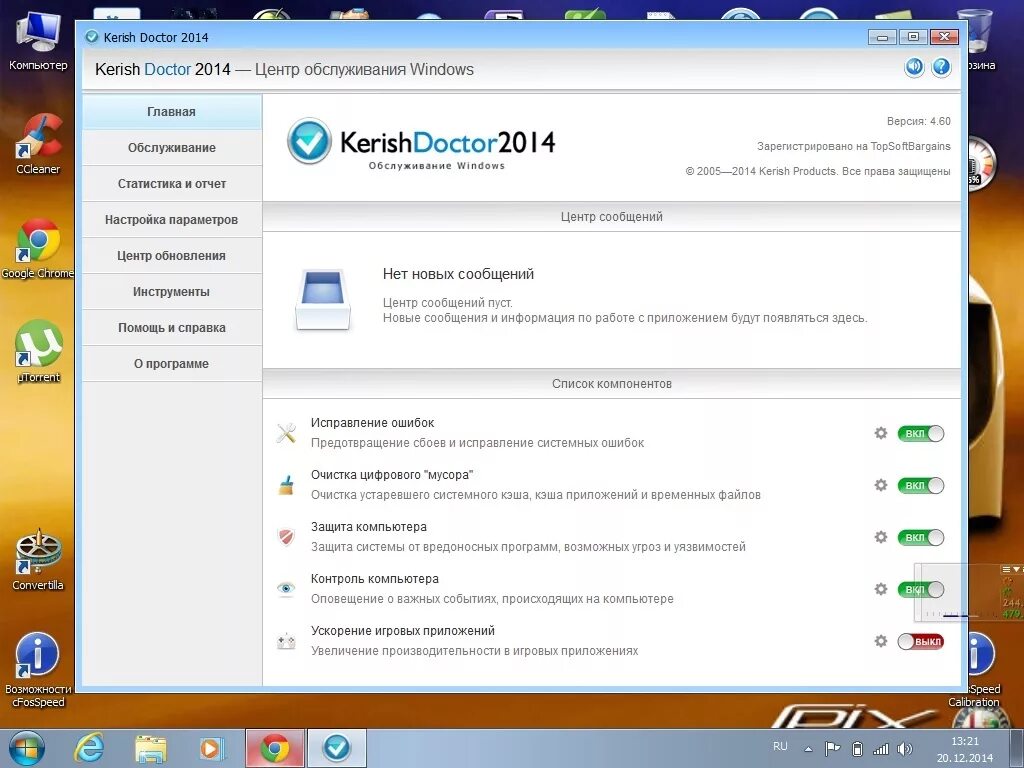Click the KerishDoctor 2014 checkmark logo
1024x768 pixels.
click(309, 141)
